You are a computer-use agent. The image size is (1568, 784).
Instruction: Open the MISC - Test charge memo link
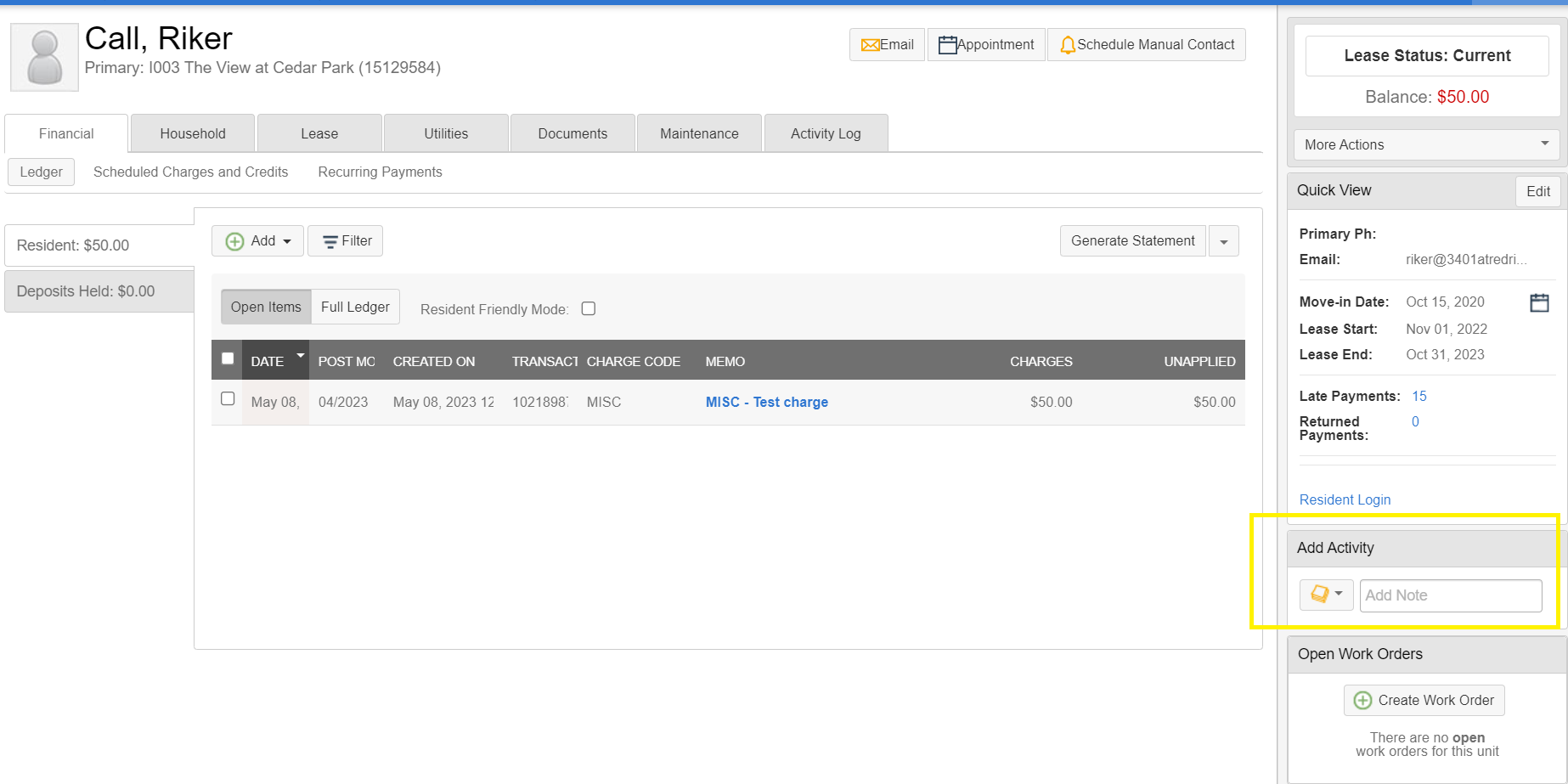767,402
